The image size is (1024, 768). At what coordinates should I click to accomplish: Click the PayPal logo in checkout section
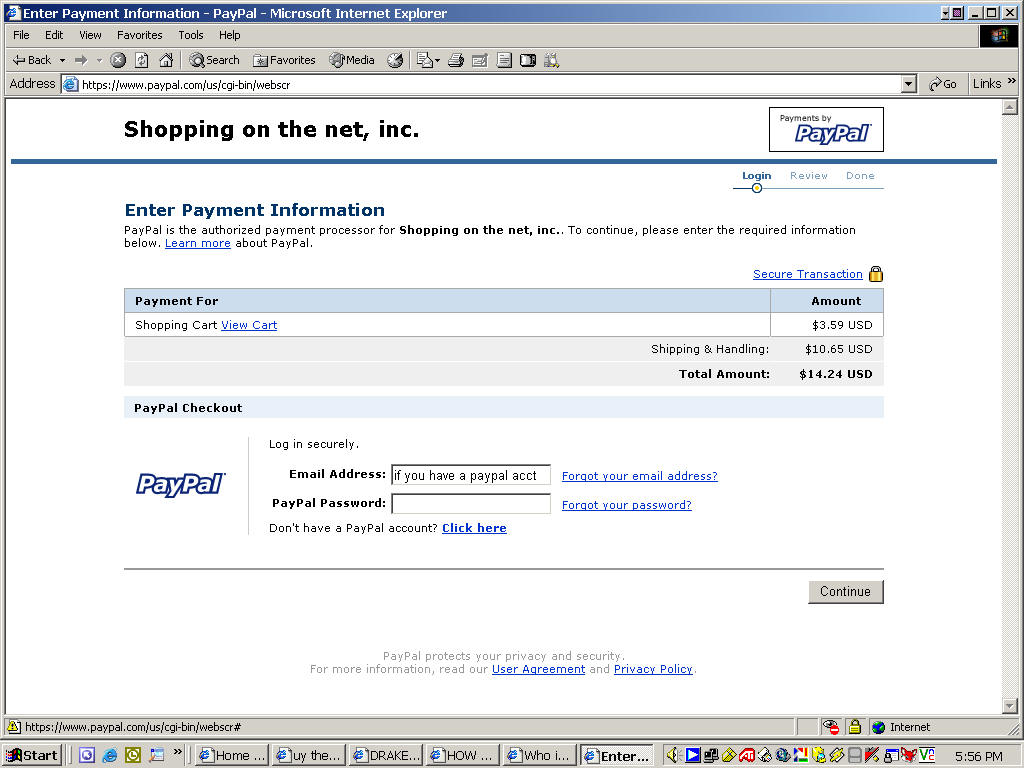[x=181, y=485]
